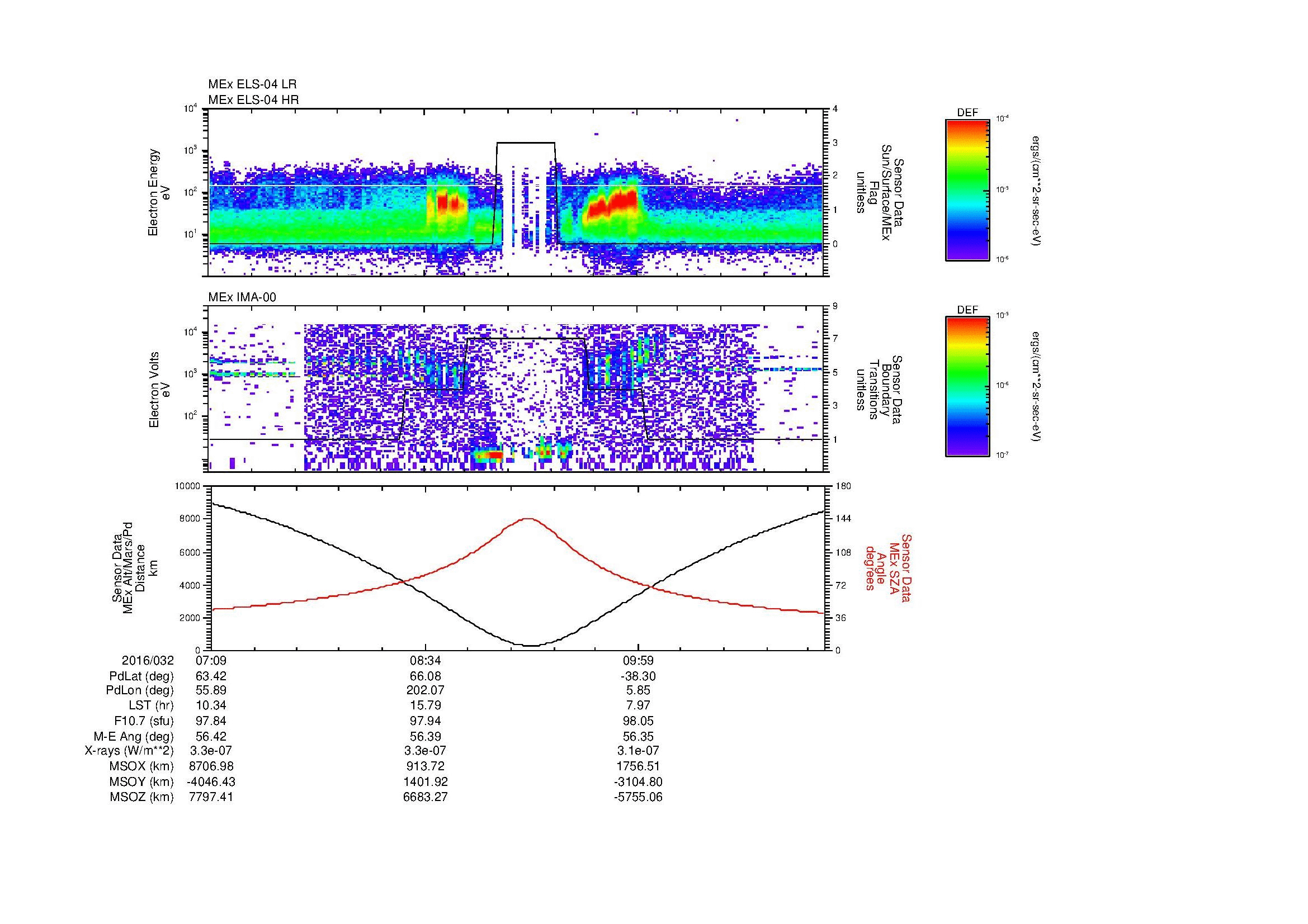This screenshot has width=1308, height=924.
Task: Select the 'MSOZ (km)' row label
Action: tap(142, 797)
